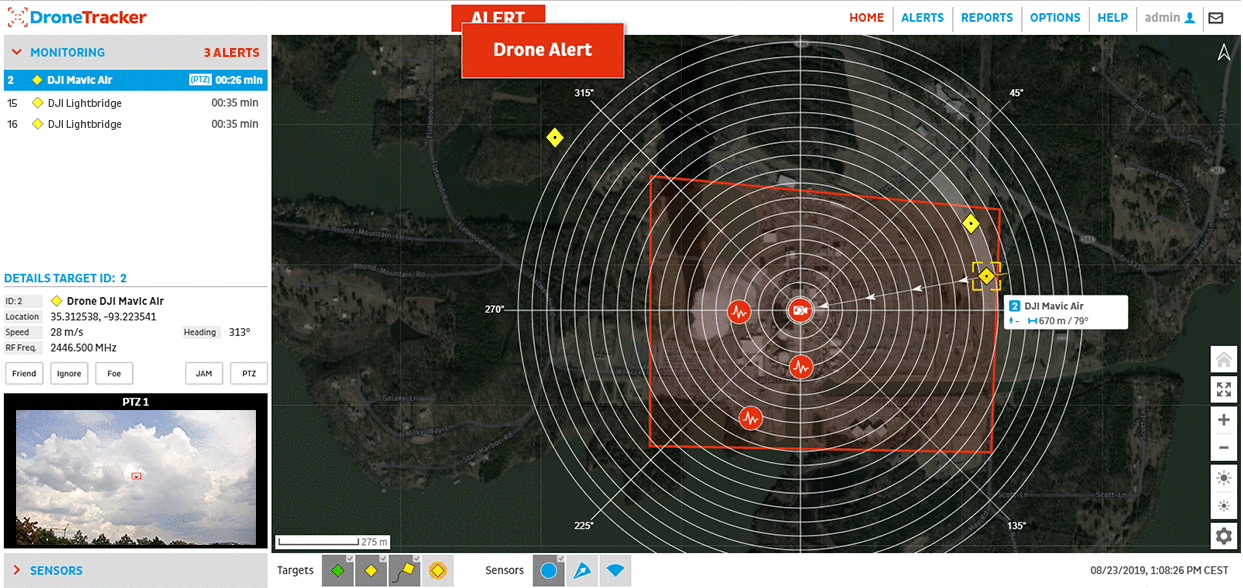The height and width of the screenshot is (588, 1243).
Task: Click the speed value 28 m/s
Action: [x=68, y=332]
